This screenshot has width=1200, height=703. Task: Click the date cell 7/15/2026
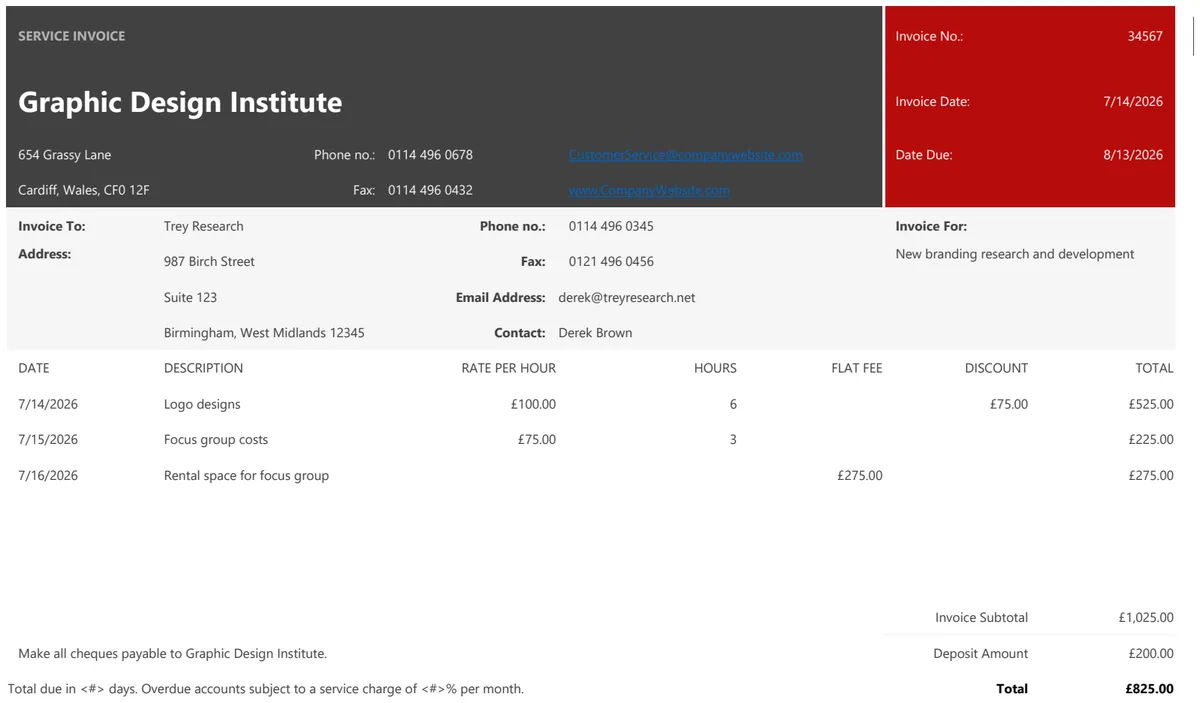pos(48,439)
